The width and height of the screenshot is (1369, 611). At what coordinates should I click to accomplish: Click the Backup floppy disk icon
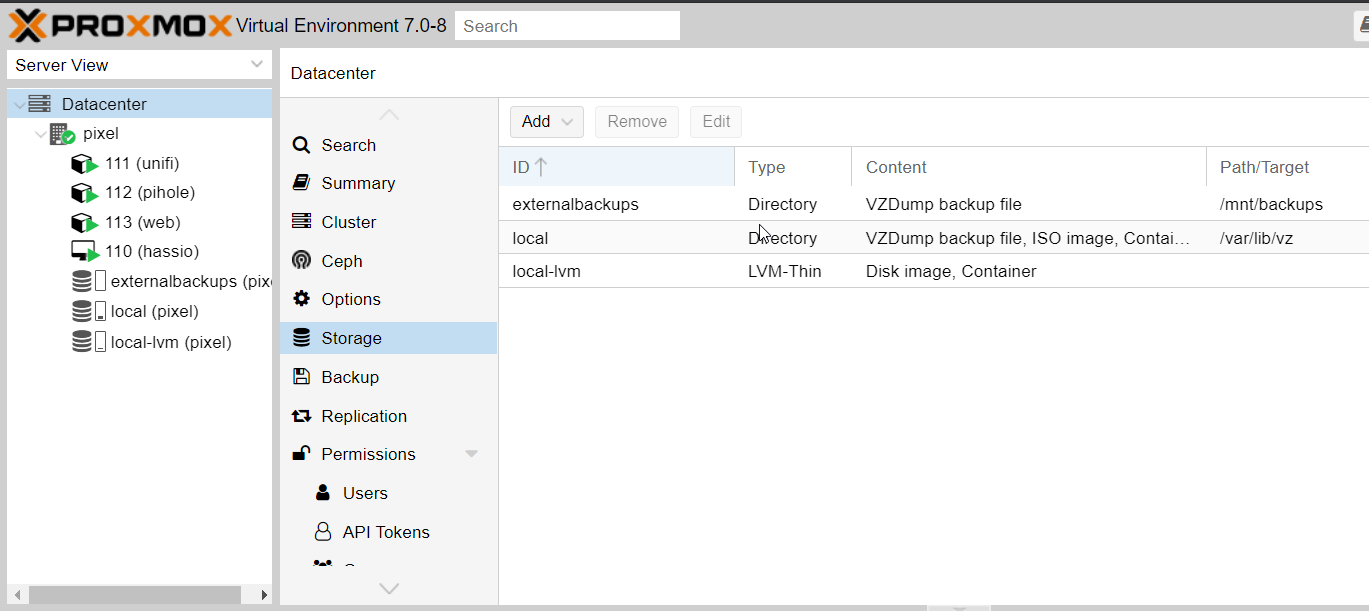click(x=301, y=377)
